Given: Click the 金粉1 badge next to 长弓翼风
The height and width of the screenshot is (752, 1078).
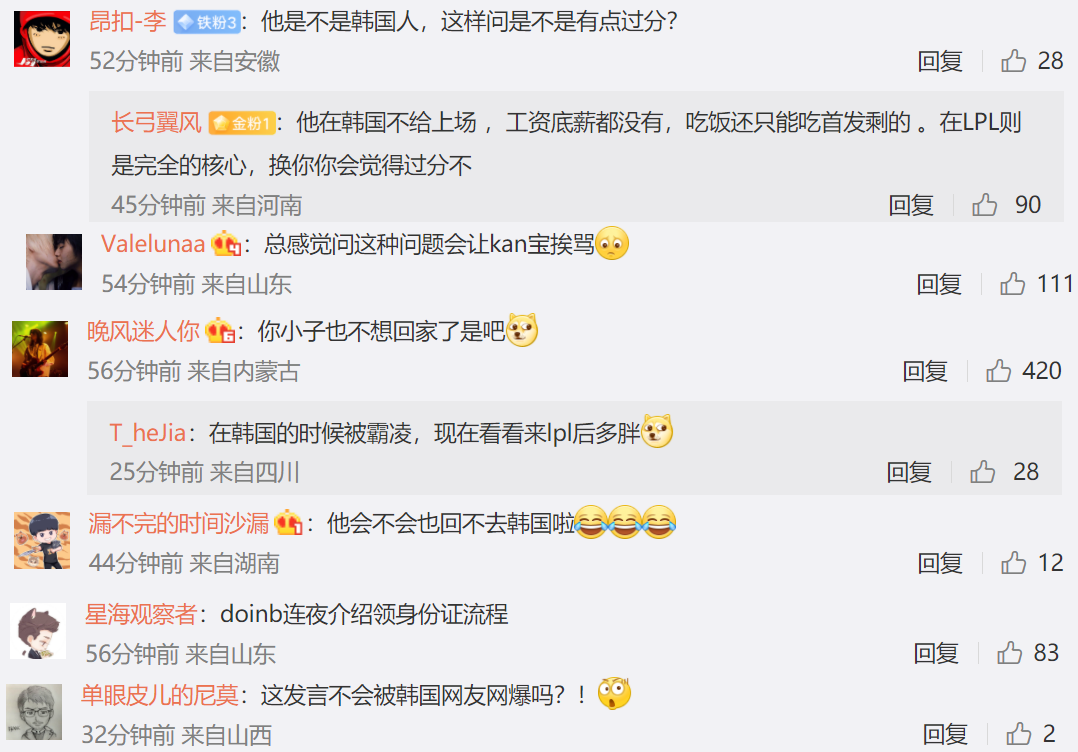Looking at the screenshot, I should point(242,123).
